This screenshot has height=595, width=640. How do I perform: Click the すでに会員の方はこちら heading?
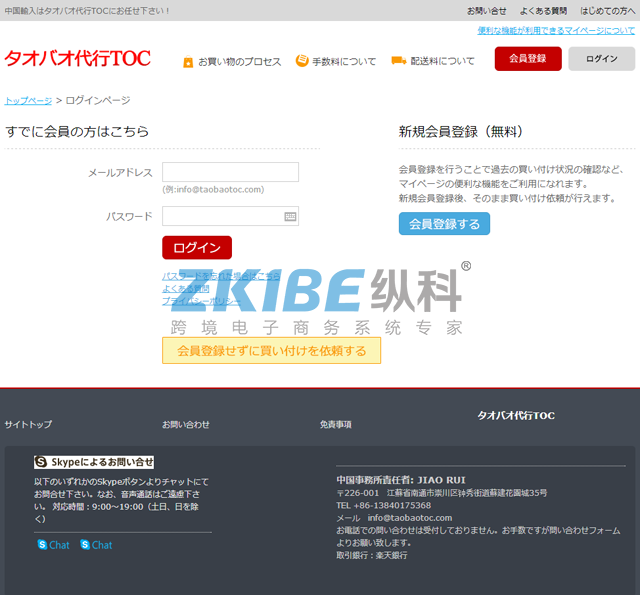[77, 131]
